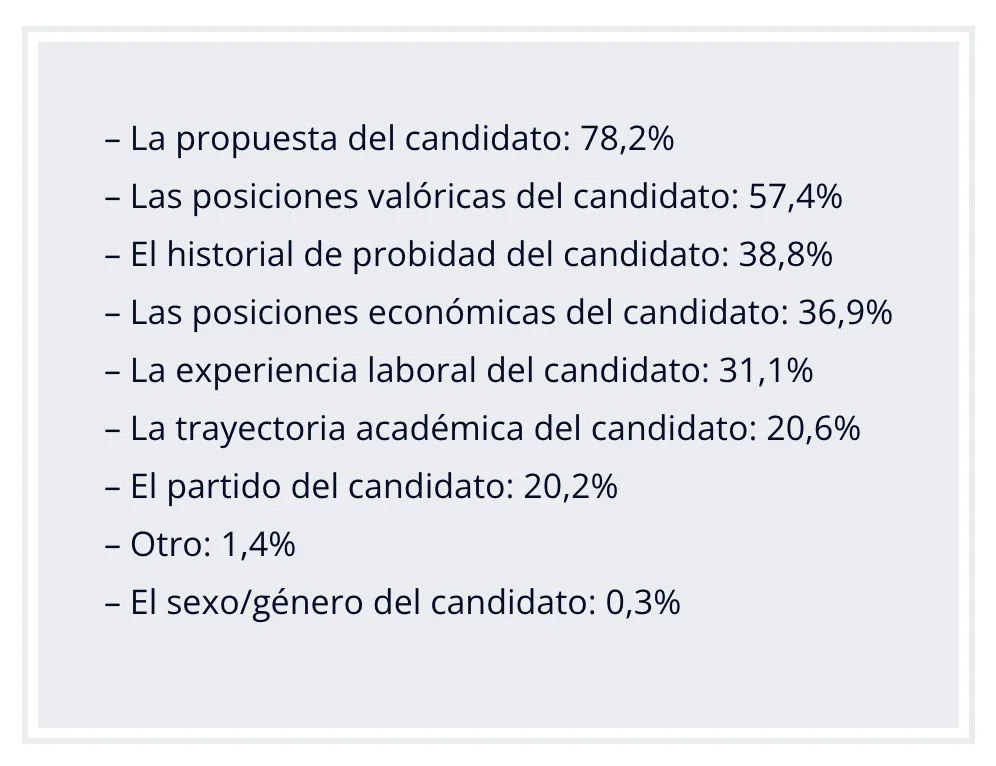Click the 20,6% value
This screenshot has width=996, height=766.
pos(814,429)
